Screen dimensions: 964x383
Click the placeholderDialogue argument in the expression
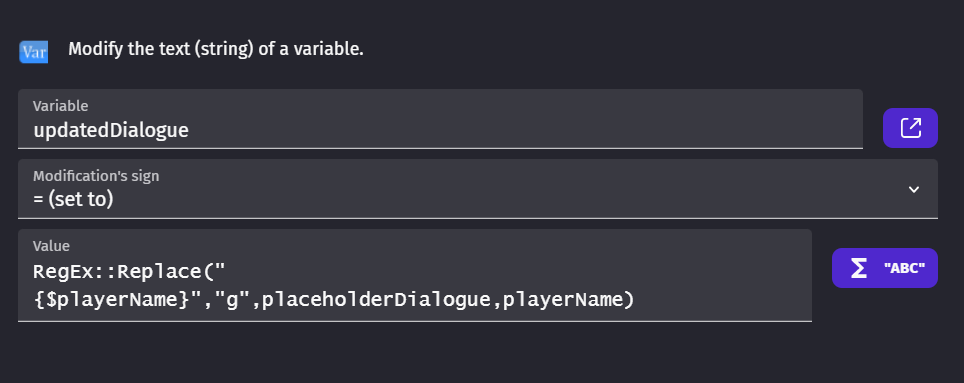point(377,300)
